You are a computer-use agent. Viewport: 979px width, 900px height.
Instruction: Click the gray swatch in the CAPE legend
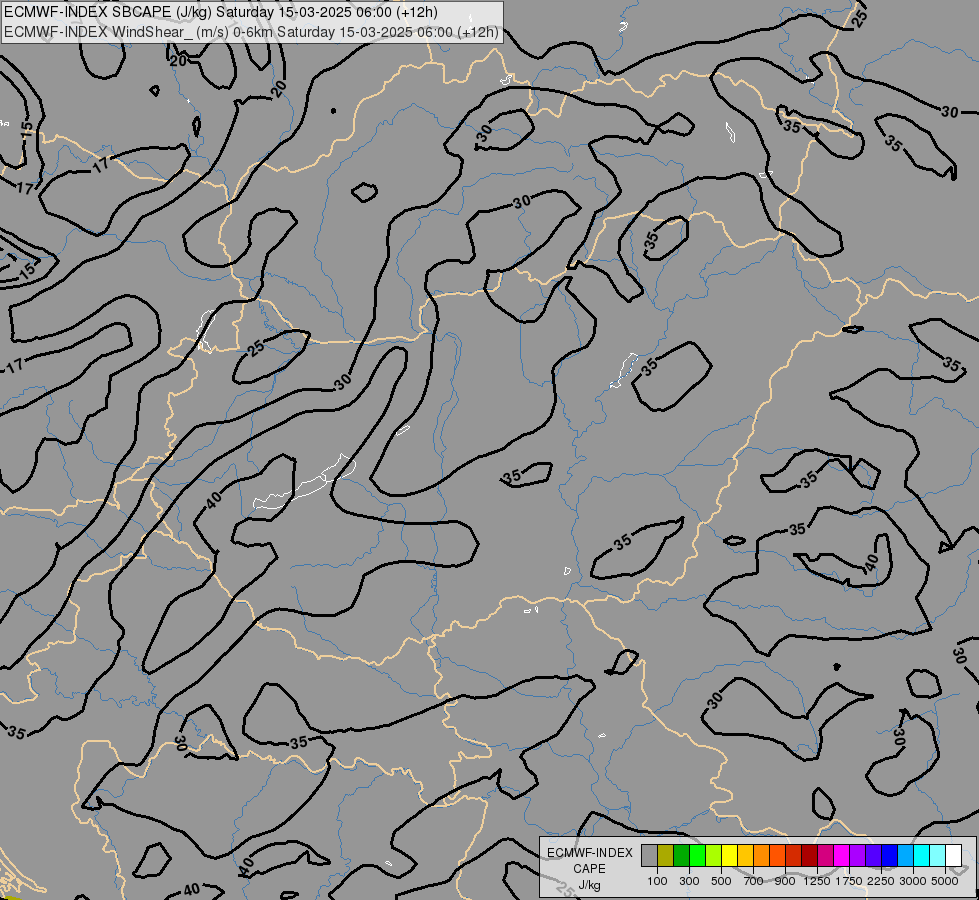[x=649, y=855]
